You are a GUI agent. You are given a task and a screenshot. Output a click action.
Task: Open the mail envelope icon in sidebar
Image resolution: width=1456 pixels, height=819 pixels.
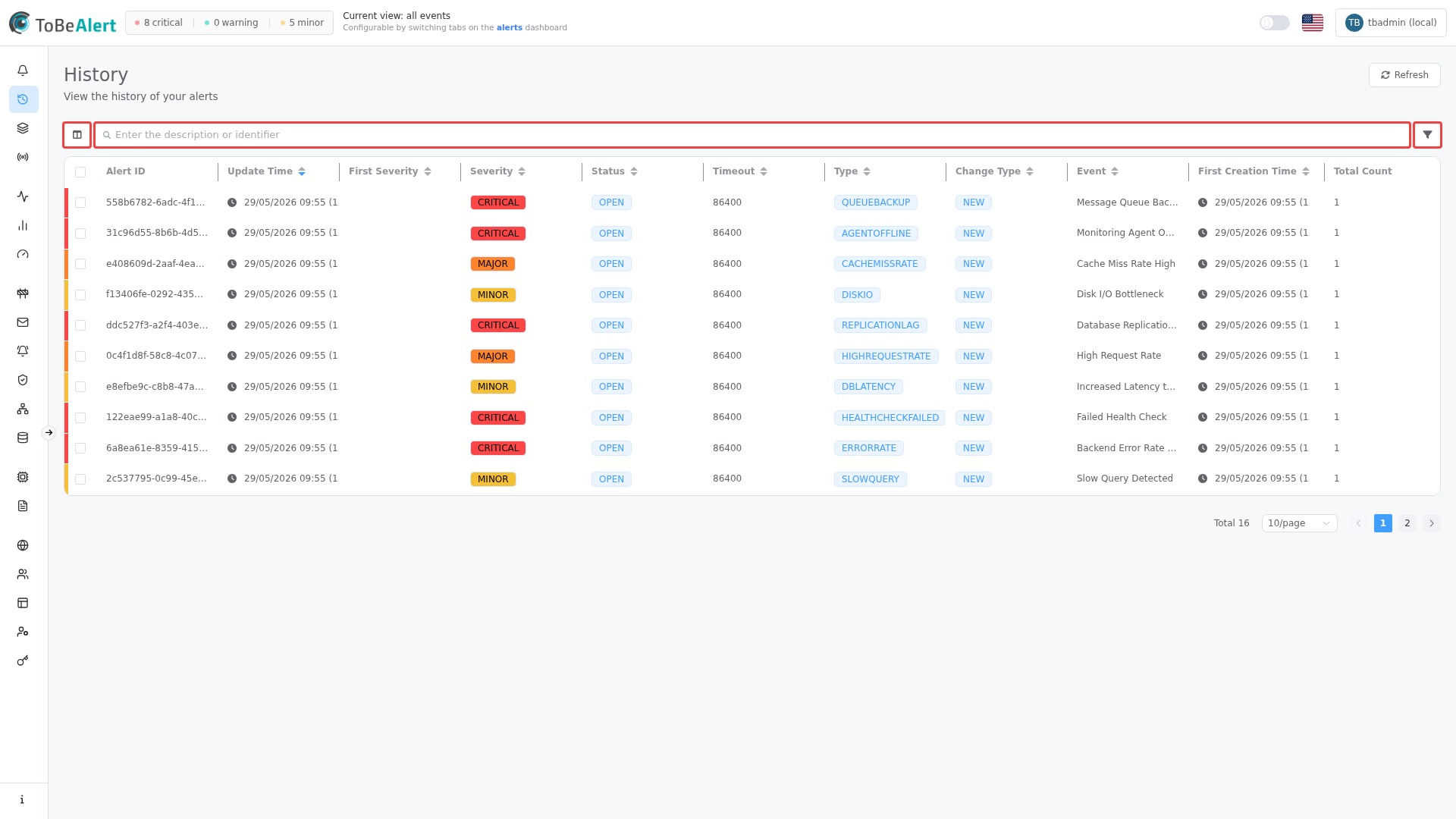[23, 322]
